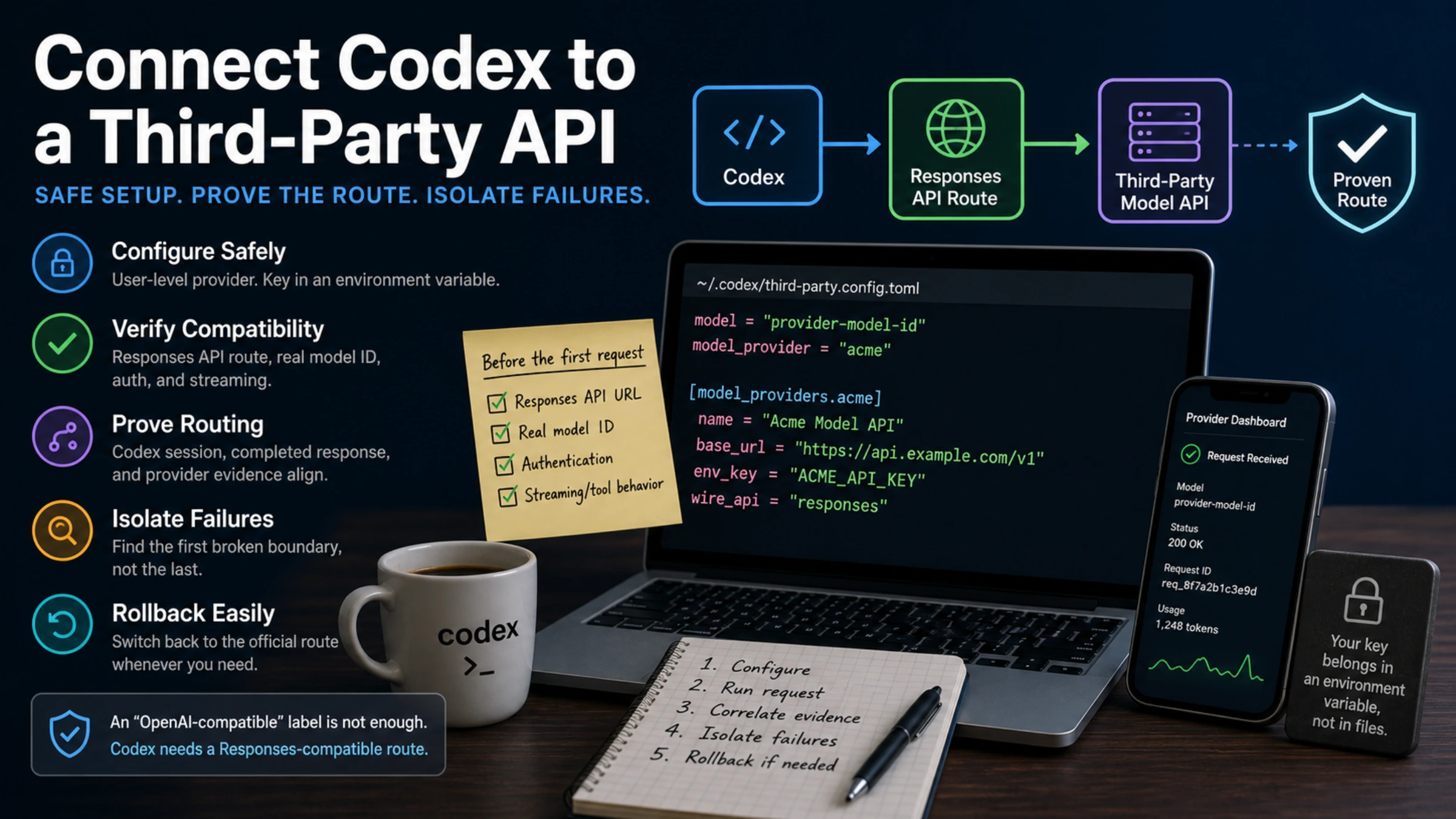The image size is (1456, 819).
Task: Click the Isolate Failures heading
Action: (x=192, y=519)
